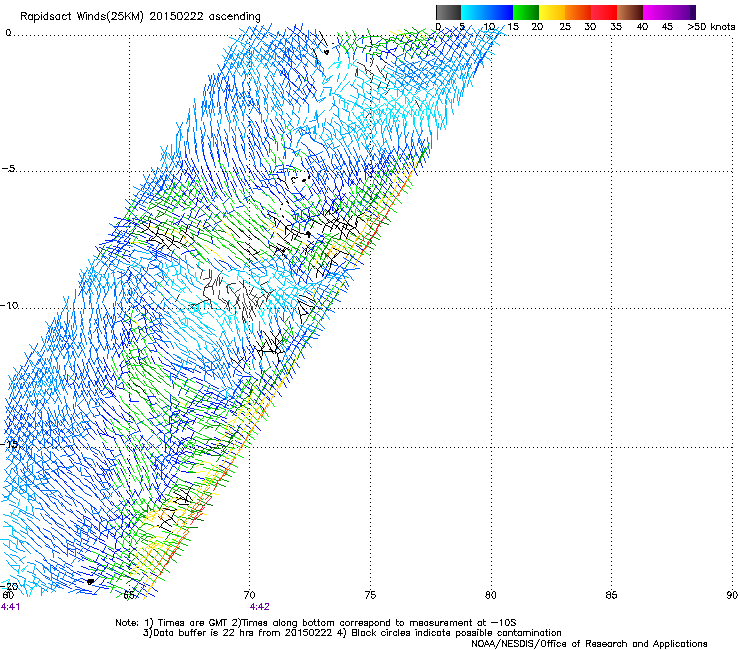Click latitude axis label '-20'

(x=9, y=586)
